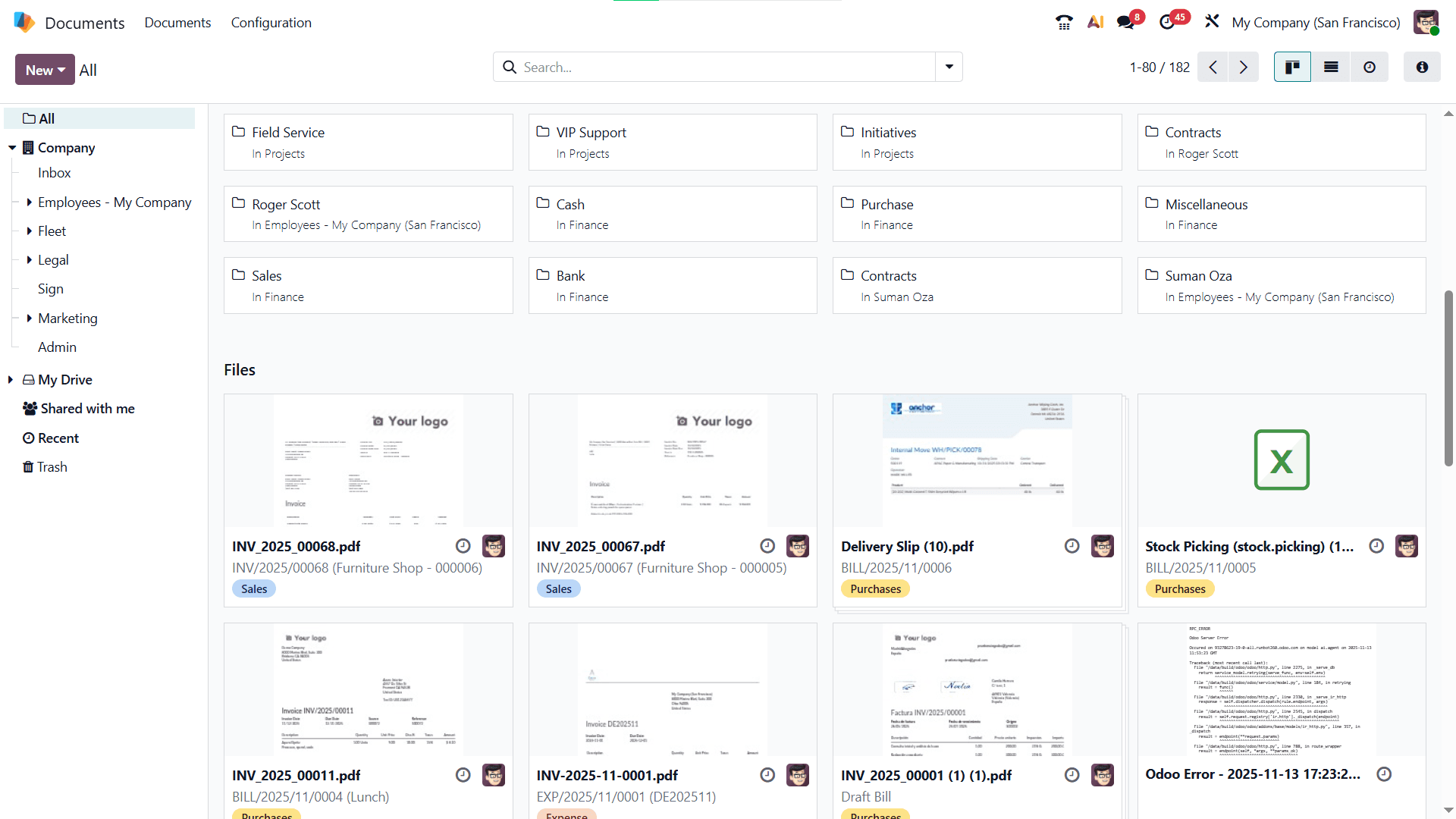The width and height of the screenshot is (1456, 819).
Task: Click the Odoo Documents app logo
Action: (x=24, y=22)
